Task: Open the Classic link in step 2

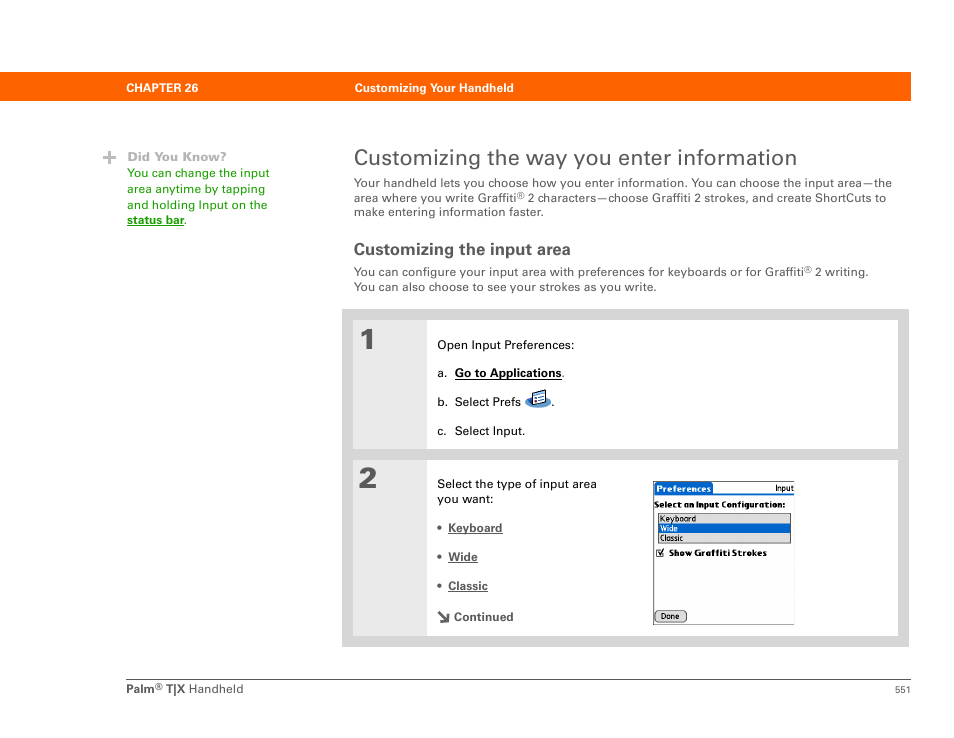Action: [x=468, y=586]
